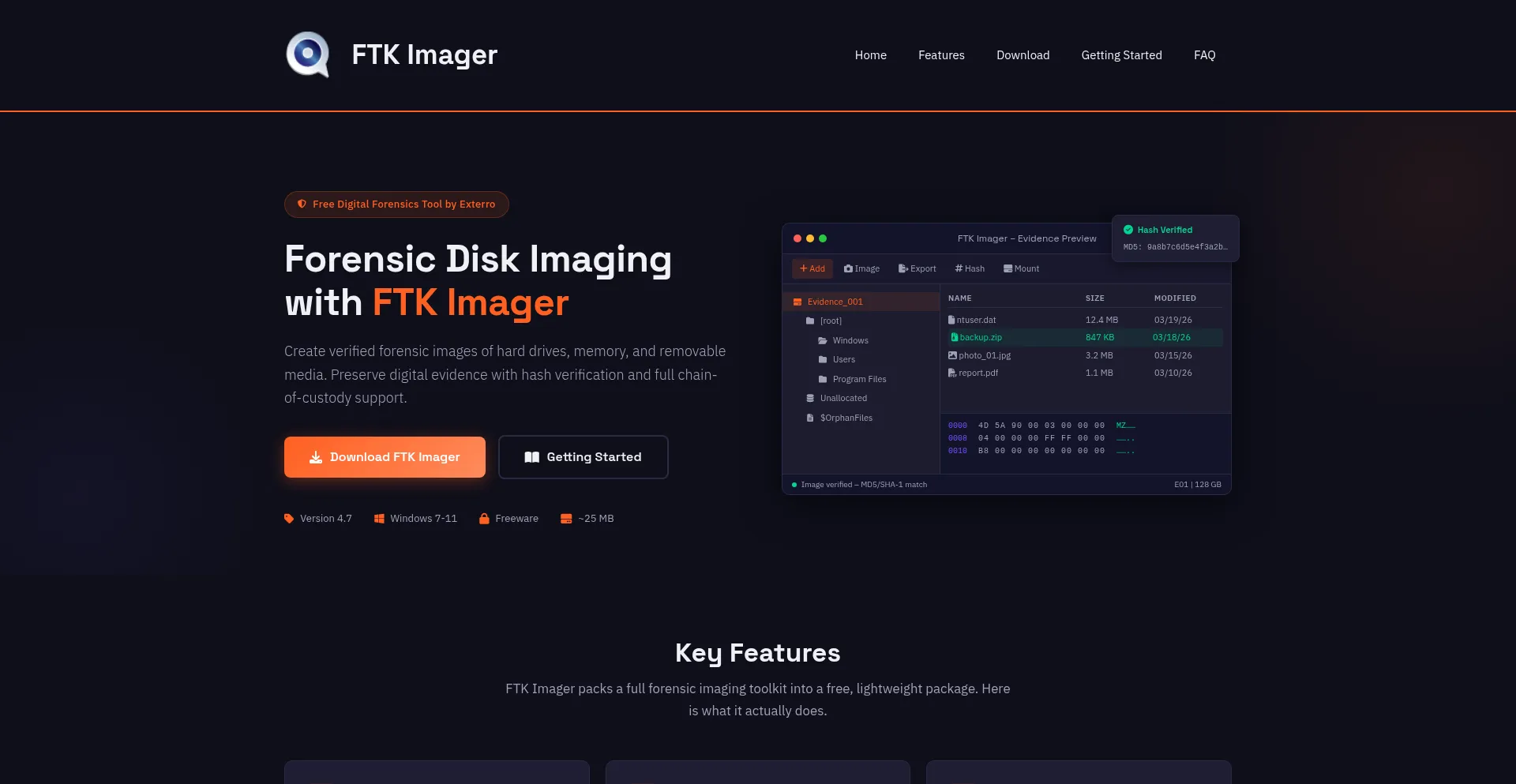Click the Hash toolbar item

pyautogui.click(x=970, y=268)
